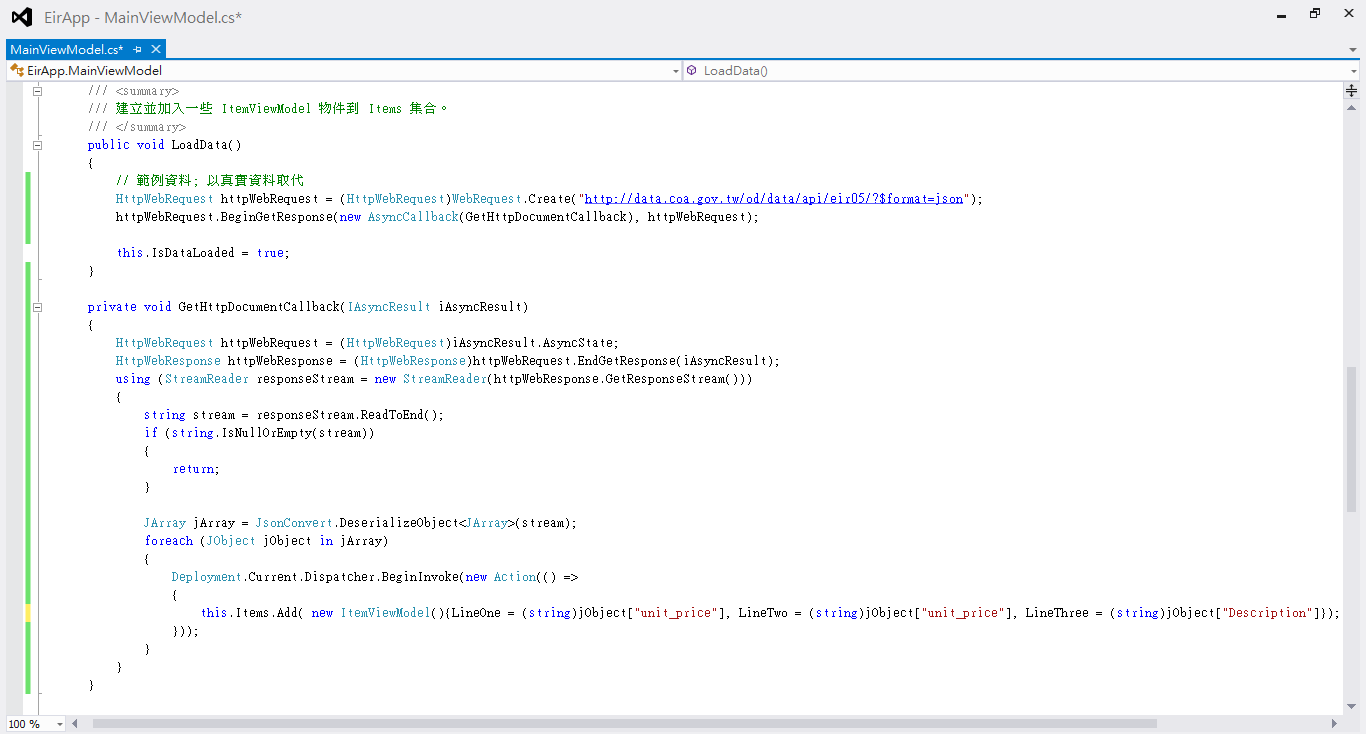
Task: Click 'string stream = responseStream.ReadToEnd();' line
Action: 294,415
